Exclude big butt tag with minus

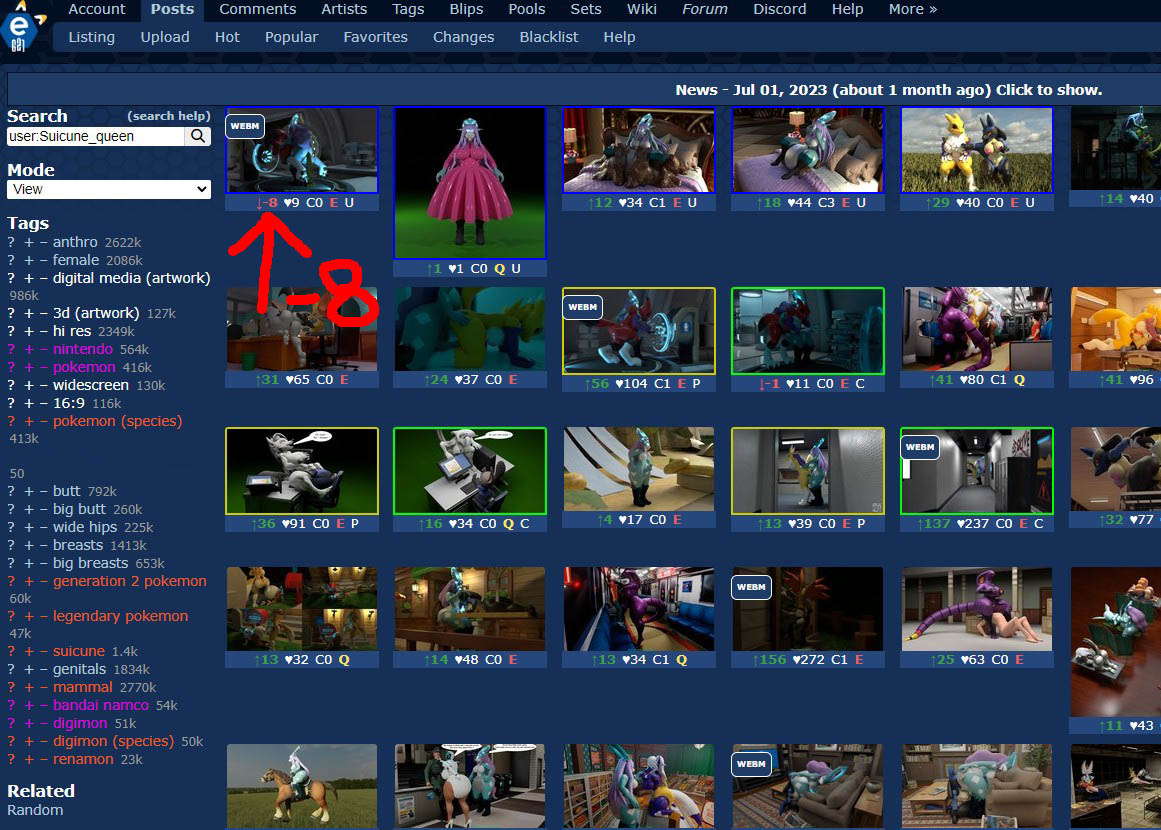pyautogui.click(x=44, y=509)
